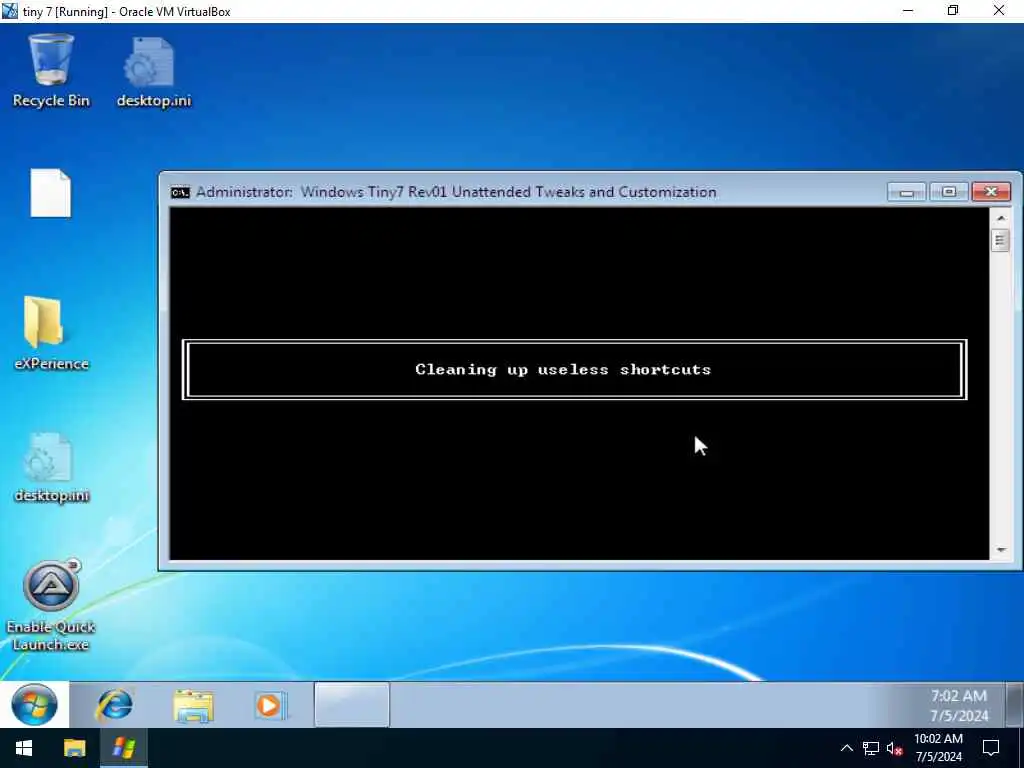Select the VirtualBox VM host taskbar icon

pyautogui.click(x=123, y=748)
